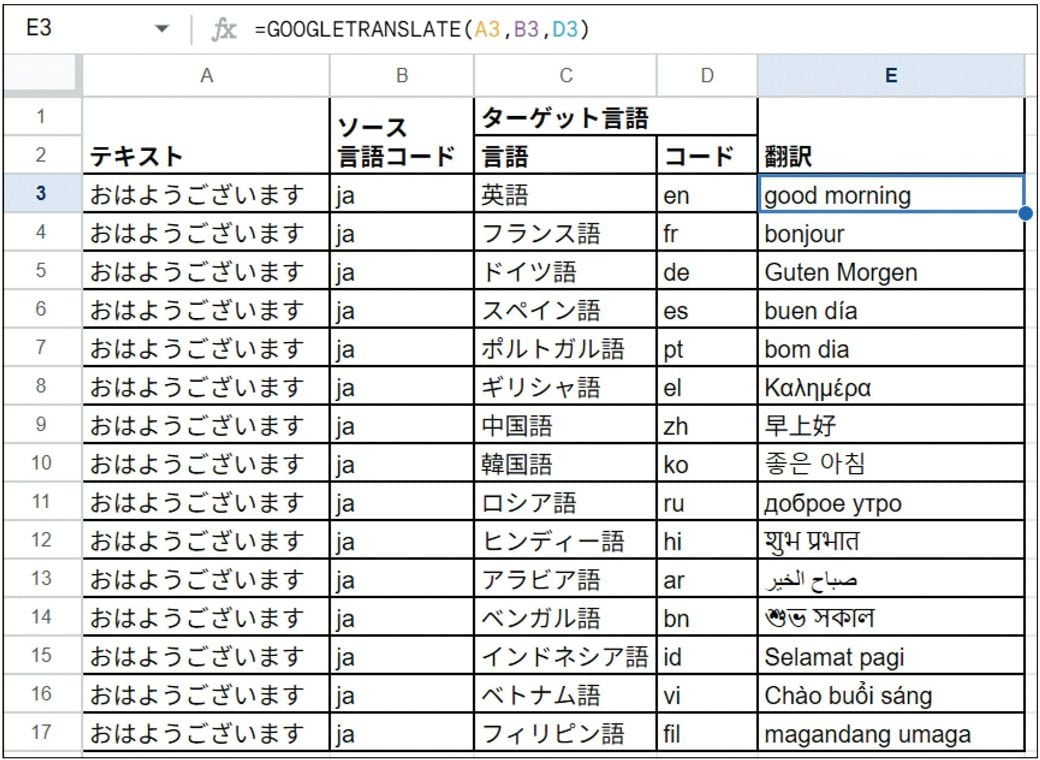Screen dimensions: 1040x760
Task: Click the zh language code cell
Action: pyautogui.click(x=707, y=426)
